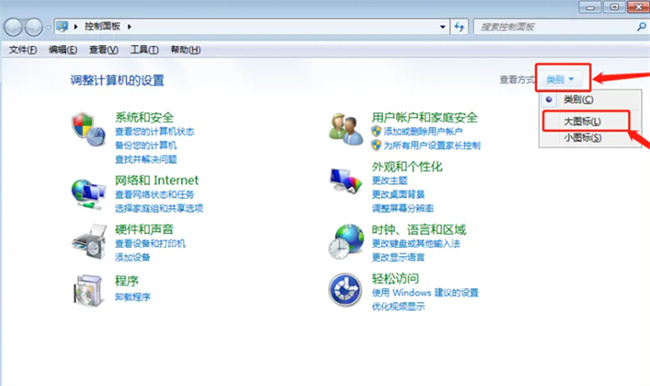The width and height of the screenshot is (650, 386).
Task: Click 卸载程序 link
Action: tap(133, 297)
